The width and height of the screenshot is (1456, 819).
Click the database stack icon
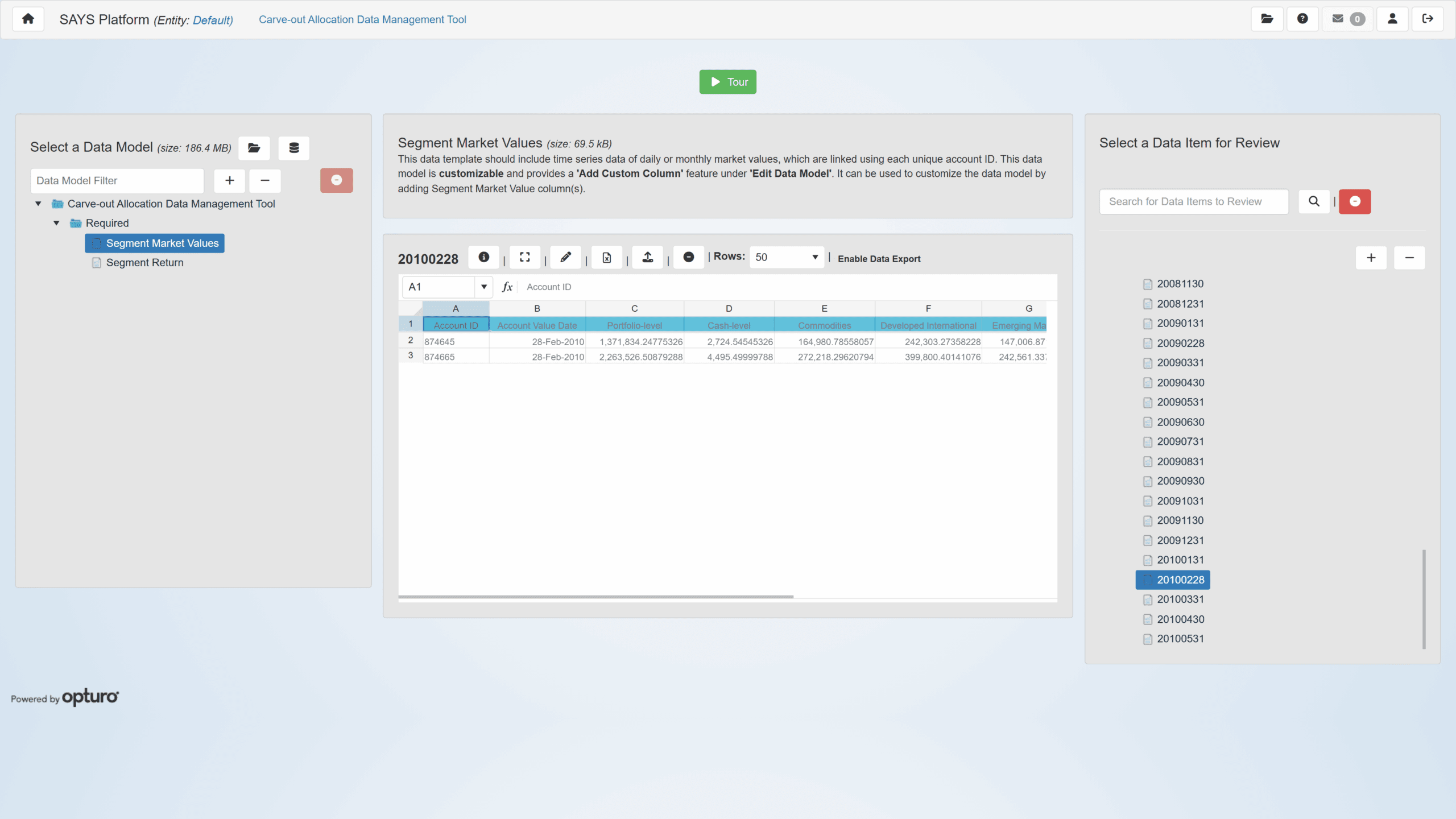tap(294, 148)
